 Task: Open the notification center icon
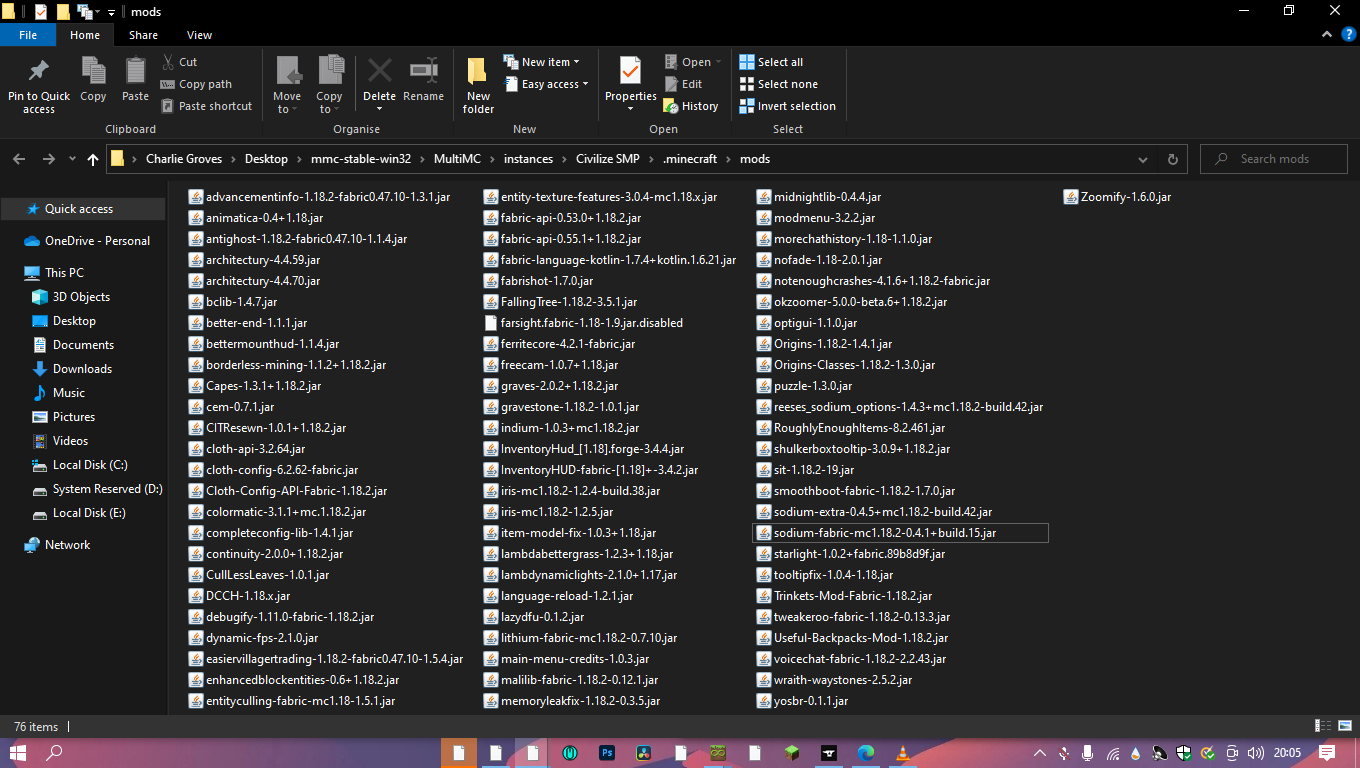point(1327,753)
